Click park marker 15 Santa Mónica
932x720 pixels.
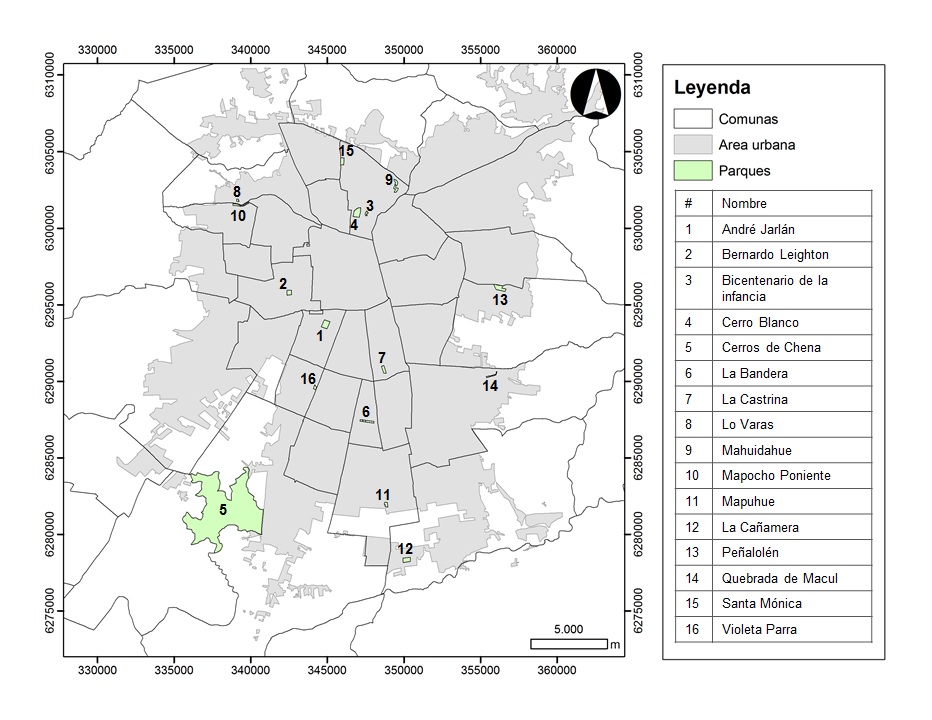click(343, 160)
